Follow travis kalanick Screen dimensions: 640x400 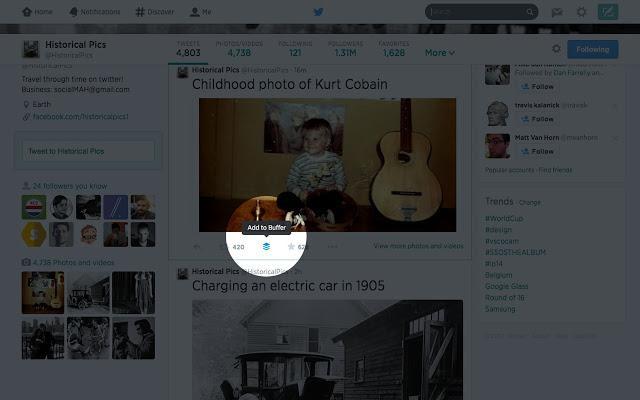[x=537, y=119]
